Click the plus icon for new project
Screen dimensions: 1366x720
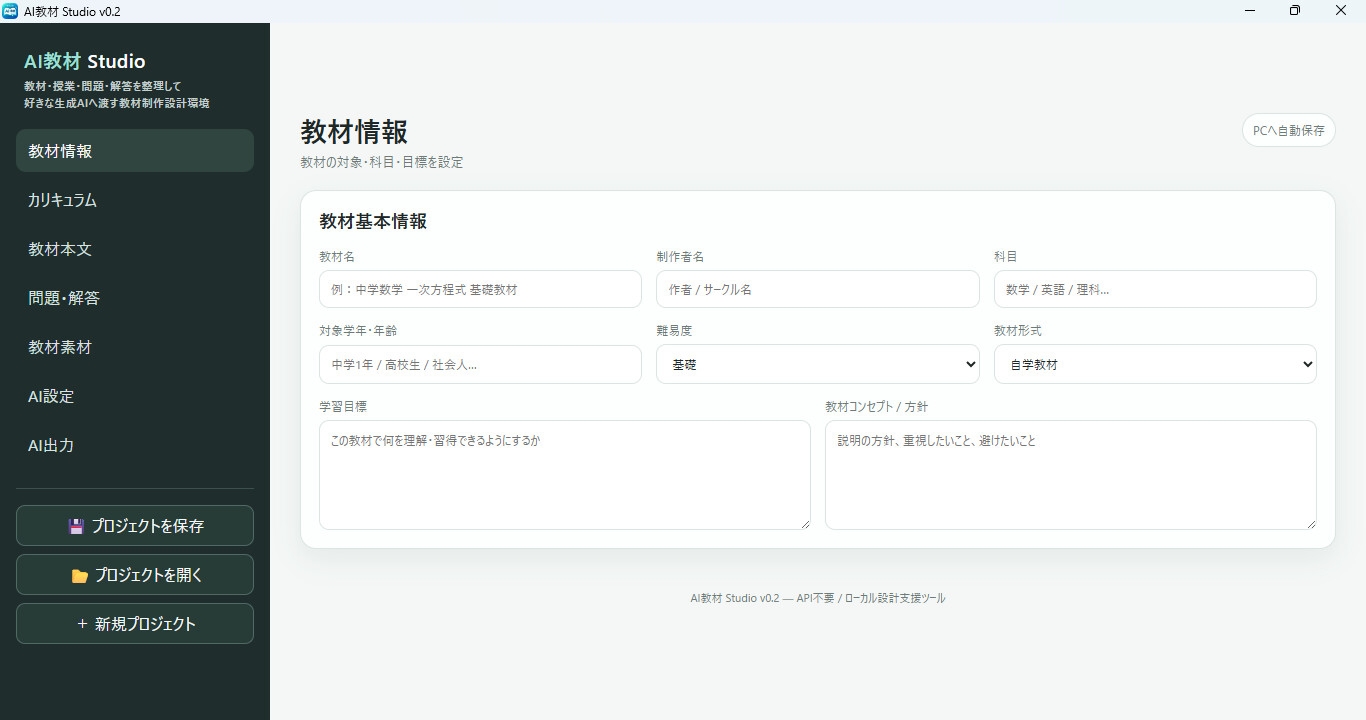(x=82, y=624)
